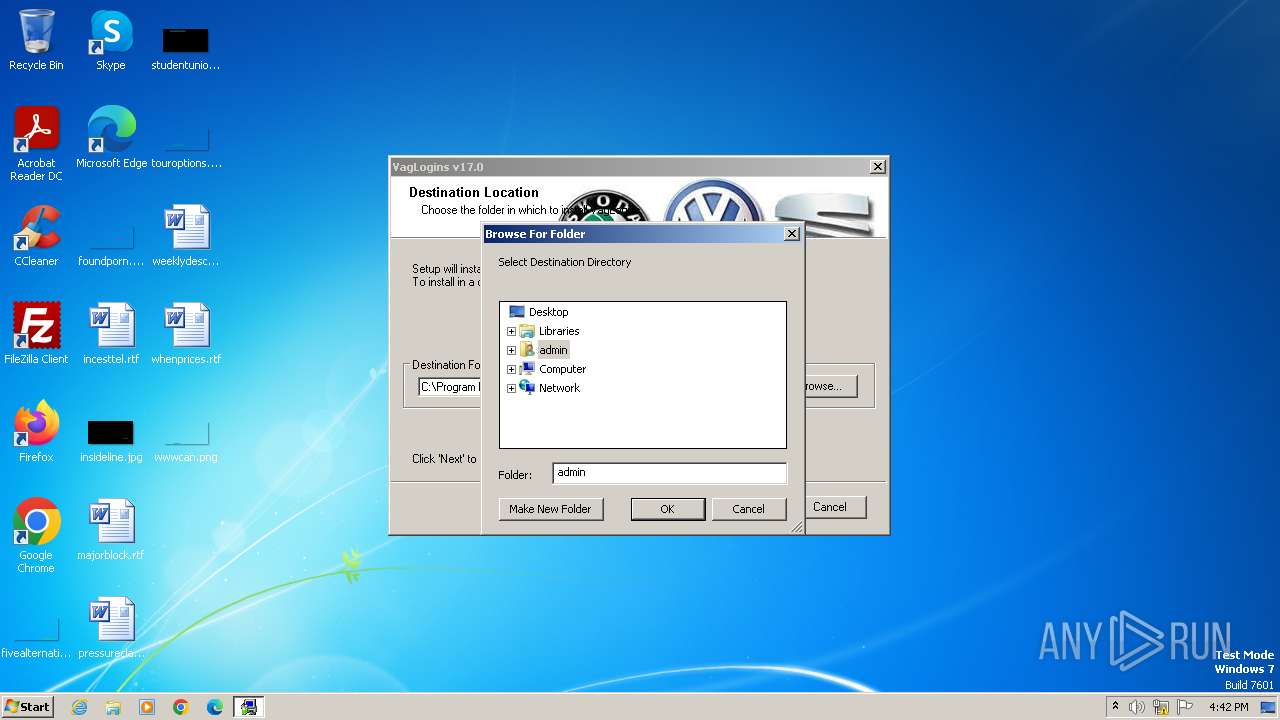Click Edge icon in the taskbar

tap(215, 707)
